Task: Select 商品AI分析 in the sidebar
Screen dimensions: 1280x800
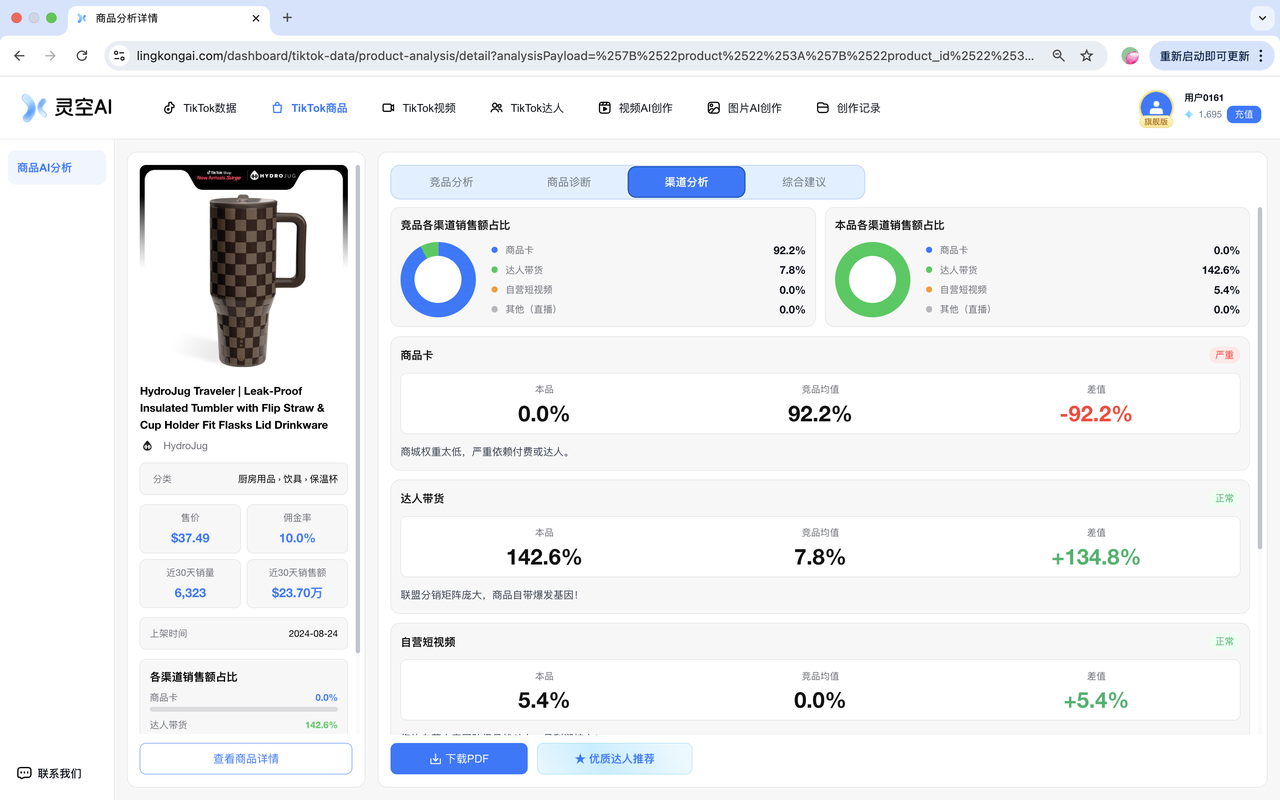Action: [57, 168]
